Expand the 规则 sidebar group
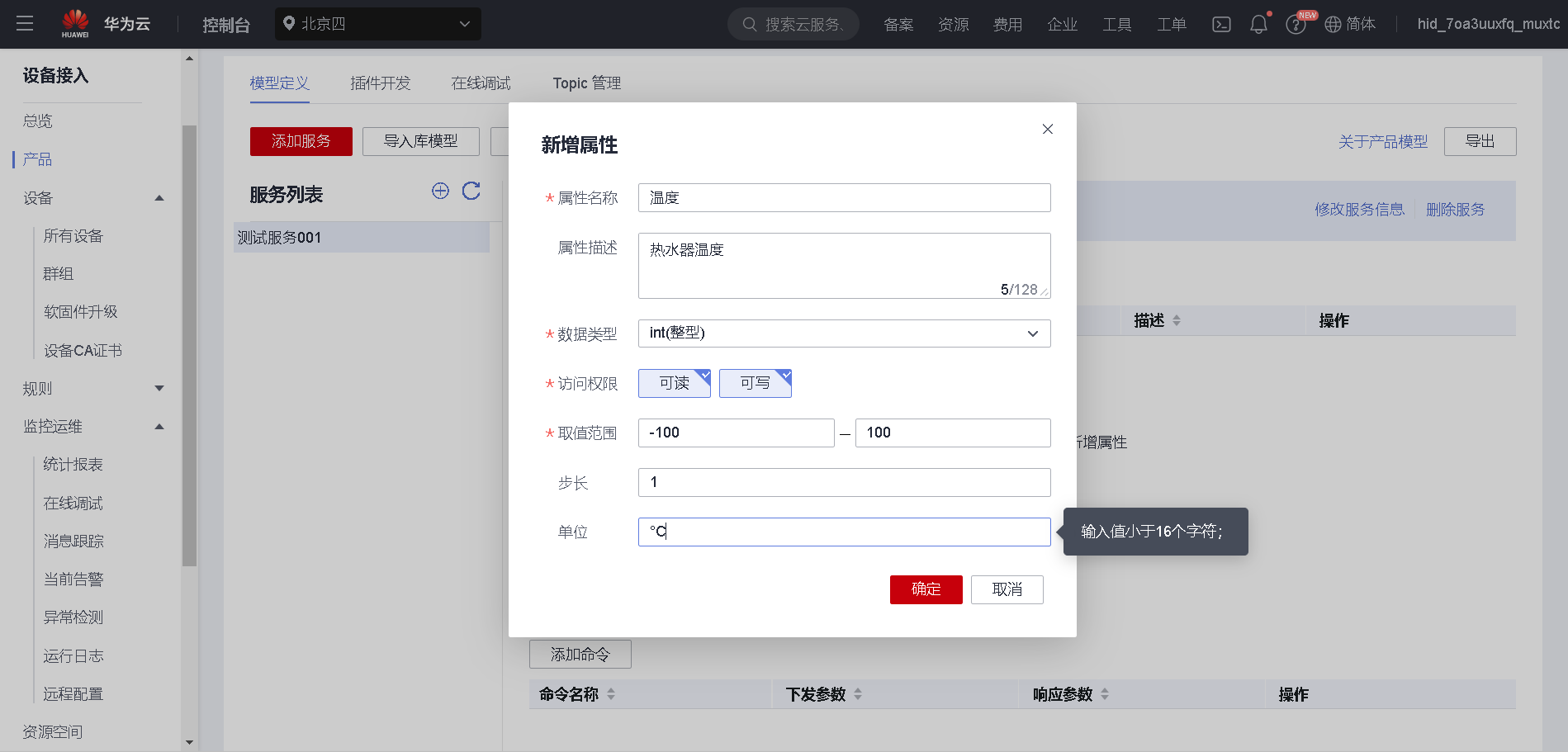Viewport: 1568px width, 752px height. tap(159, 389)
